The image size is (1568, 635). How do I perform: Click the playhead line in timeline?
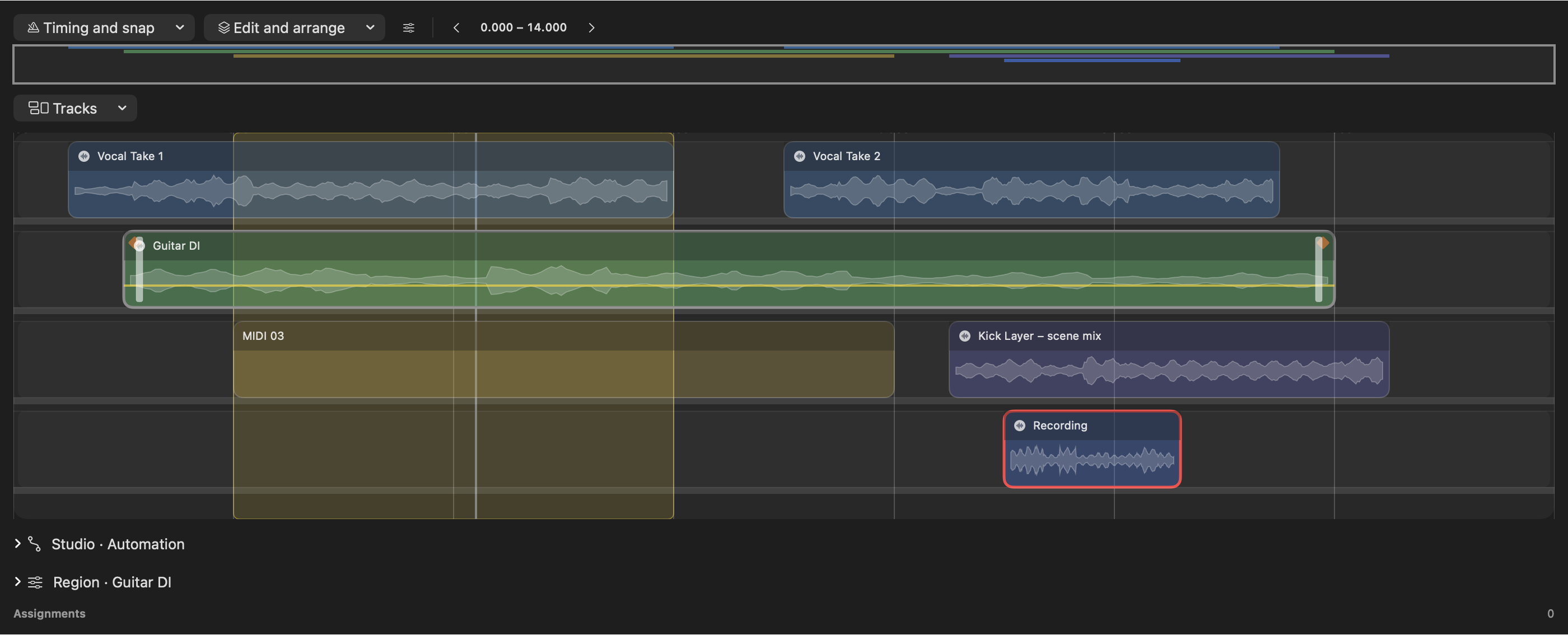pyautogui.click(x=475, y=326)
